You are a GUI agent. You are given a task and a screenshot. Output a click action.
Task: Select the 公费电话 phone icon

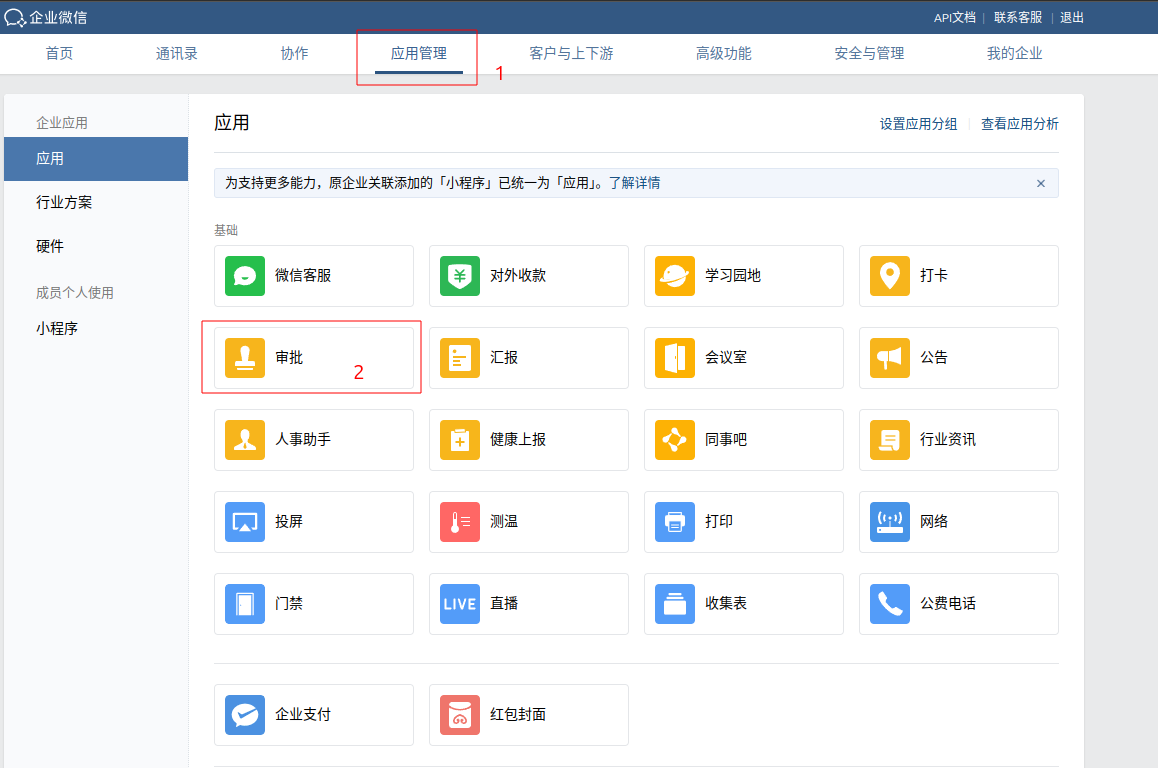890,604
